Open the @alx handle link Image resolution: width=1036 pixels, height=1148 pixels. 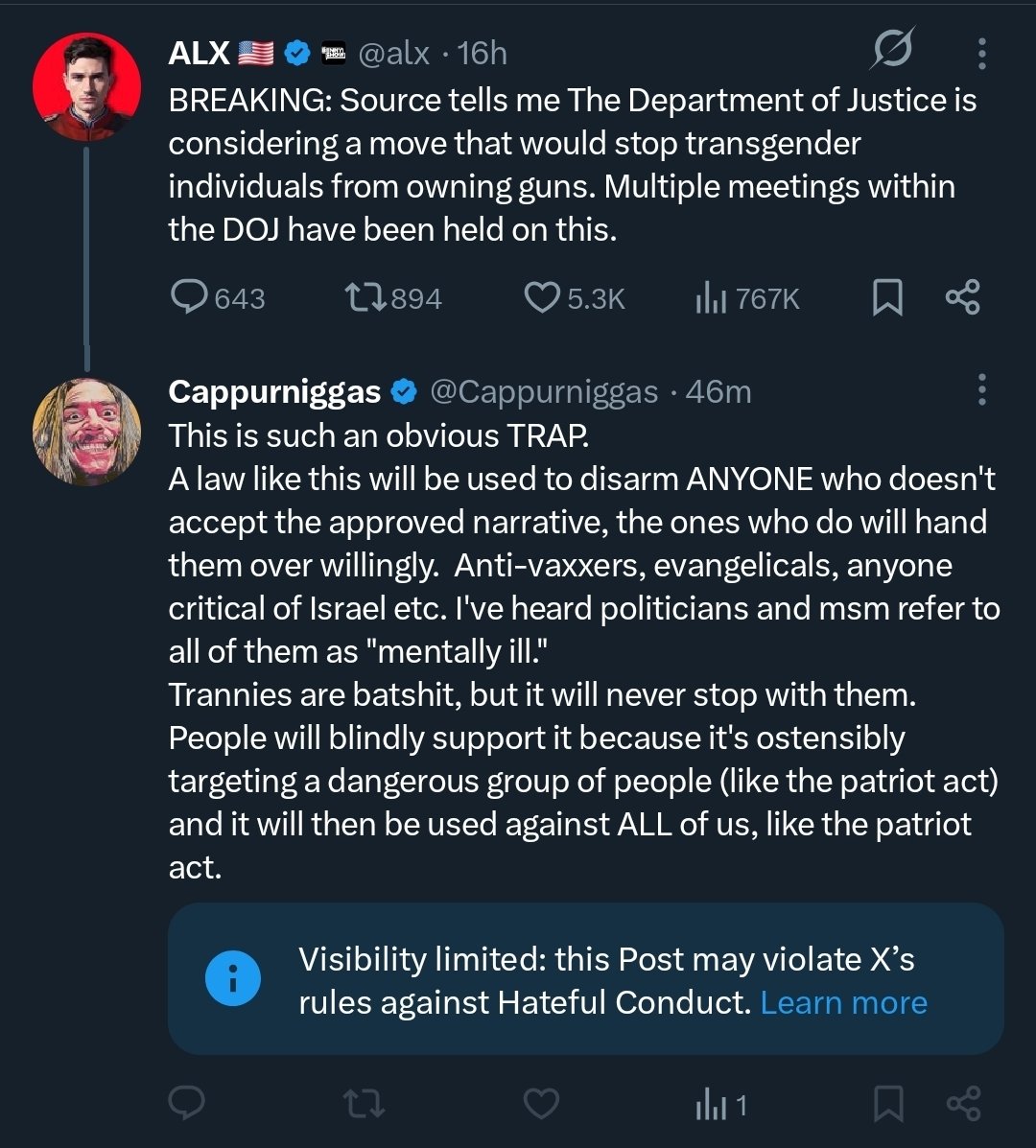pos(393,54)
